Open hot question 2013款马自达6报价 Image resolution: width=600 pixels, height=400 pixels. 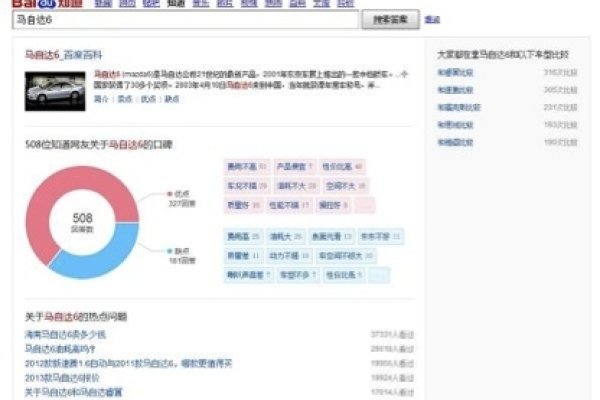point(62,378)
